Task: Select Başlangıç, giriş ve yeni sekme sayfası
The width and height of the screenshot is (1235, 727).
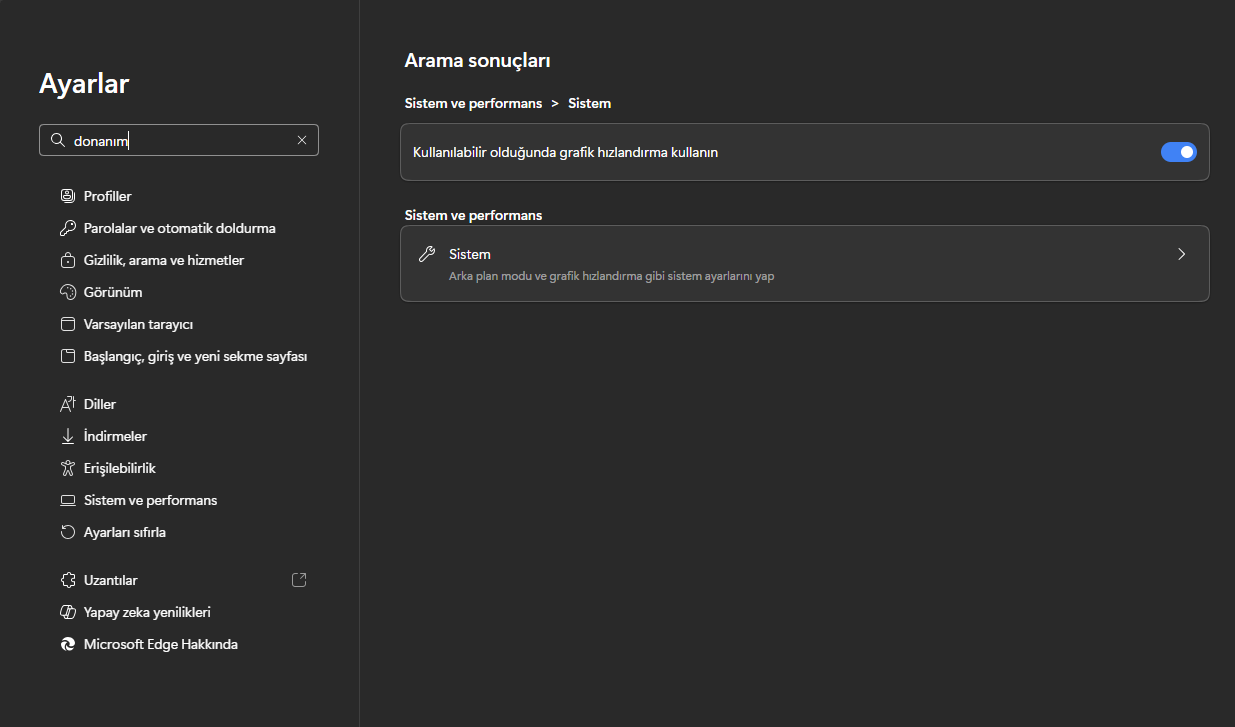Action: (195, 356)
